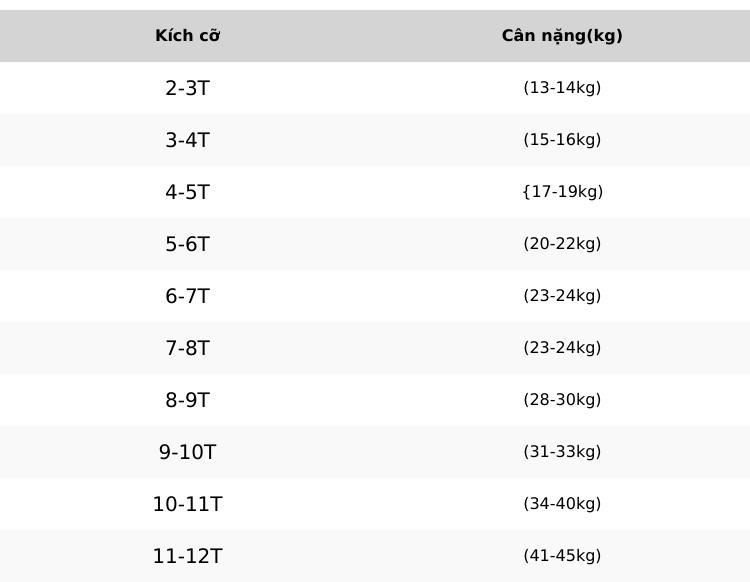Click the (20-22kg) weight cell
The image size is (750, 582).
click(x=562, y=243)
